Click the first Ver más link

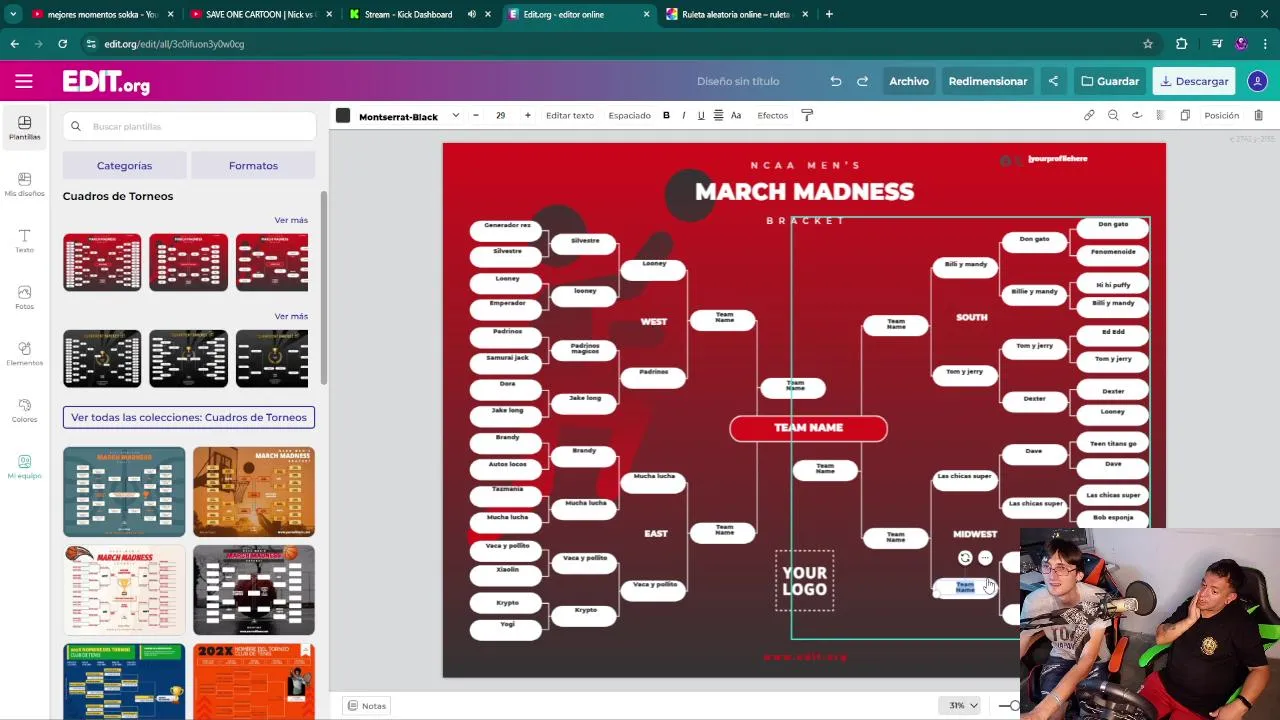(x=291, y=220)
